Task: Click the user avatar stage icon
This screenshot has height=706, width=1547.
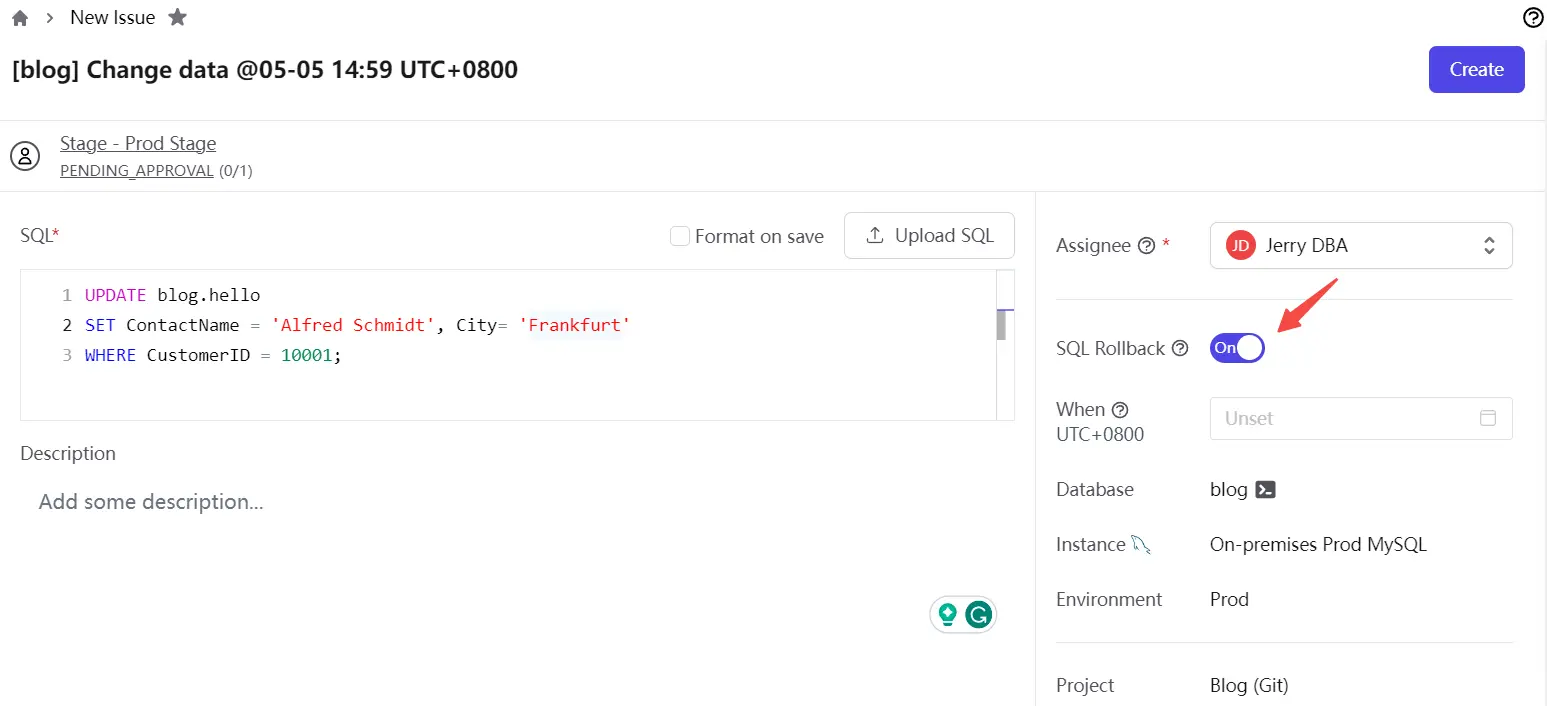Action: 25,156
